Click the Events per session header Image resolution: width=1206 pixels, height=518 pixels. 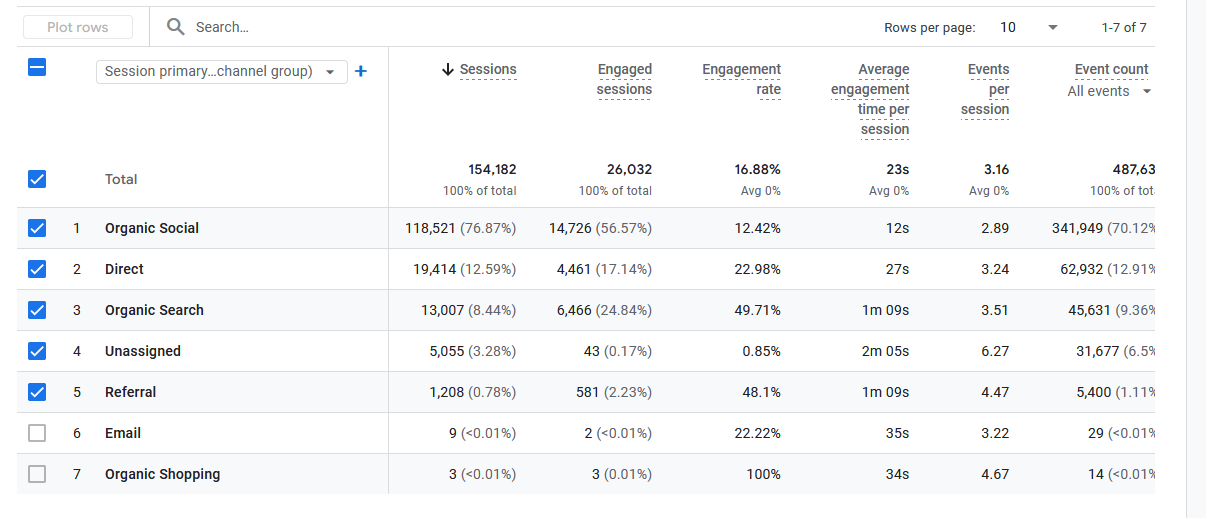pos(986,89)
